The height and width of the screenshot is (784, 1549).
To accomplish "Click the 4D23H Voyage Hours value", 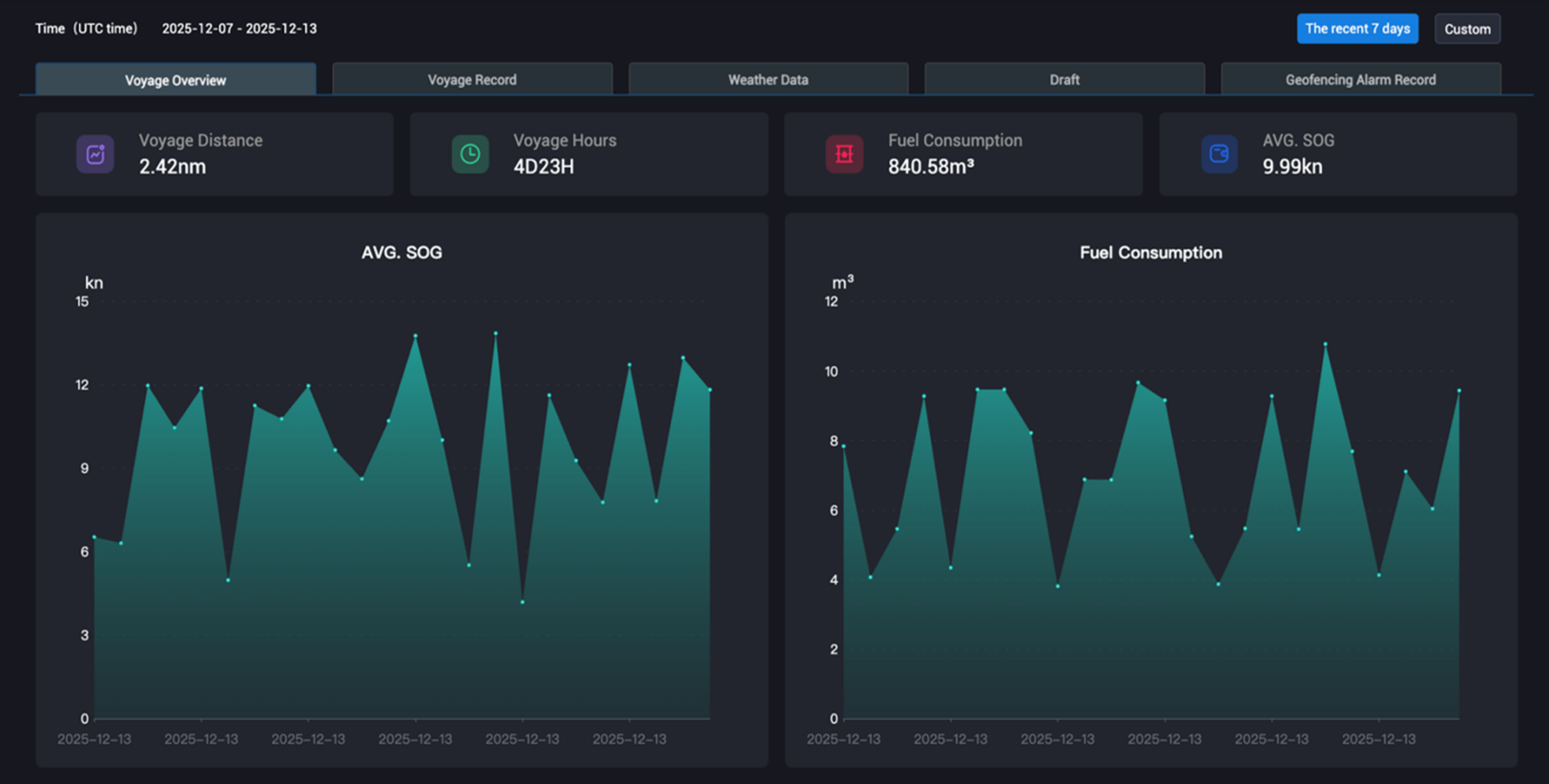I will [544, 167].
